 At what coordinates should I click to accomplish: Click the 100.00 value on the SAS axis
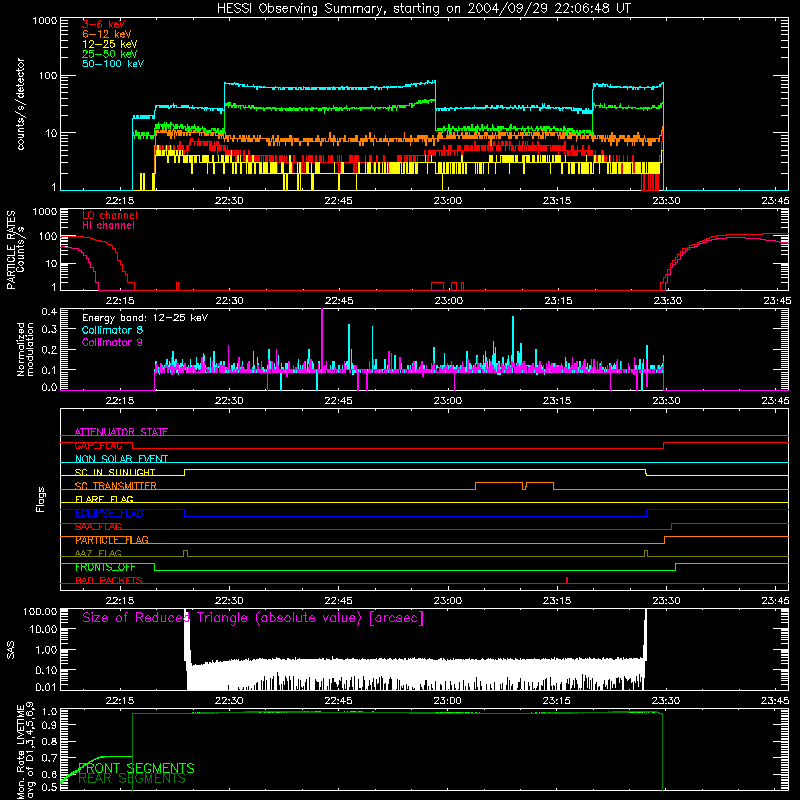point(40,612)
